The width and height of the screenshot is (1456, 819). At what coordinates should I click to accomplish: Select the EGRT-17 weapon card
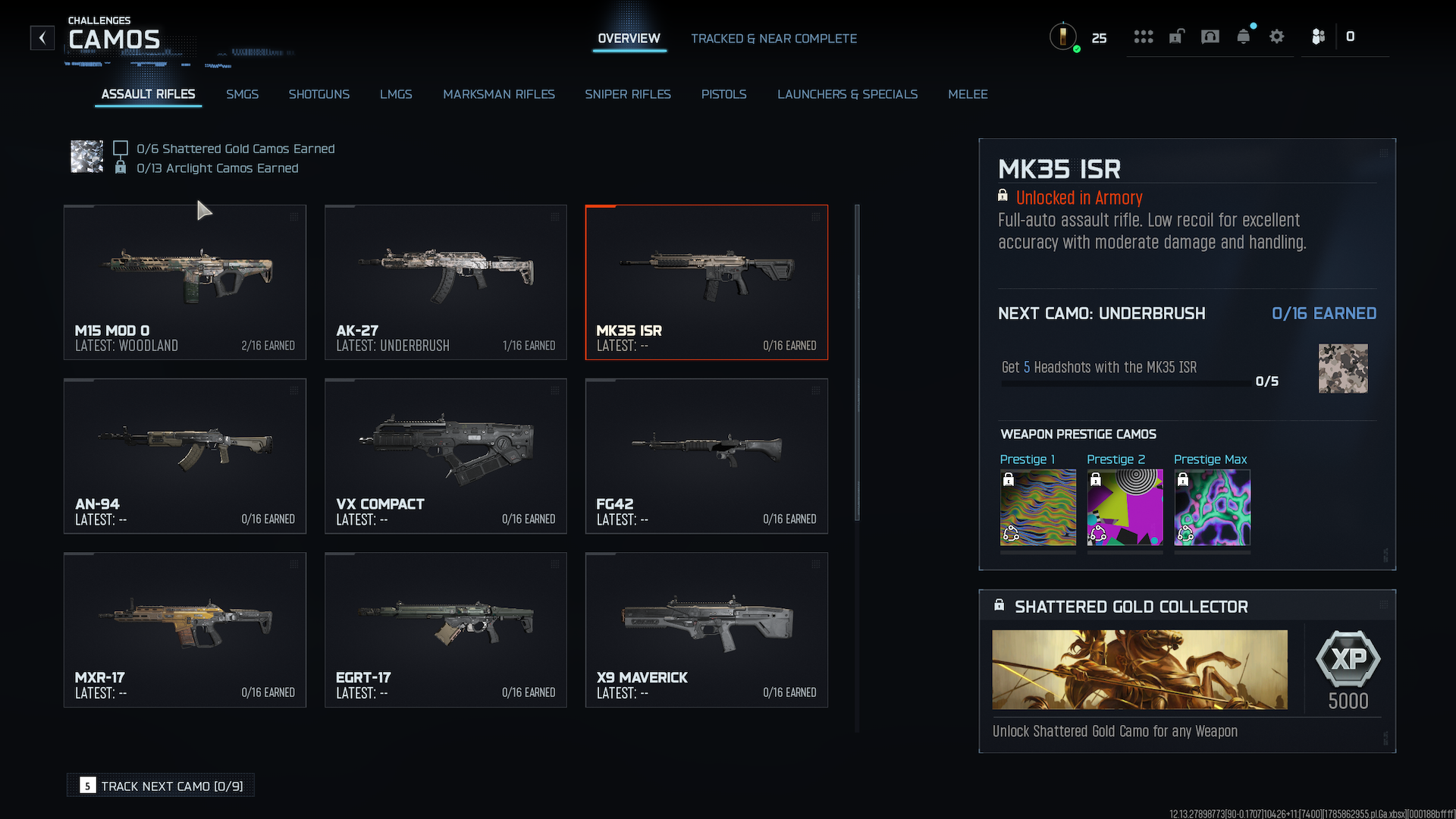point(446,629)
